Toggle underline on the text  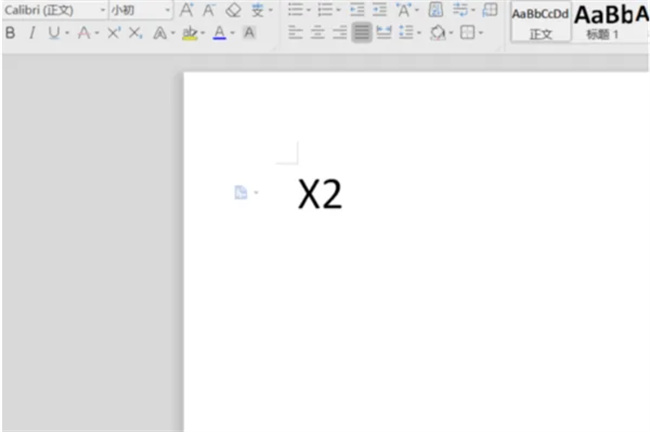coord(53,33)
